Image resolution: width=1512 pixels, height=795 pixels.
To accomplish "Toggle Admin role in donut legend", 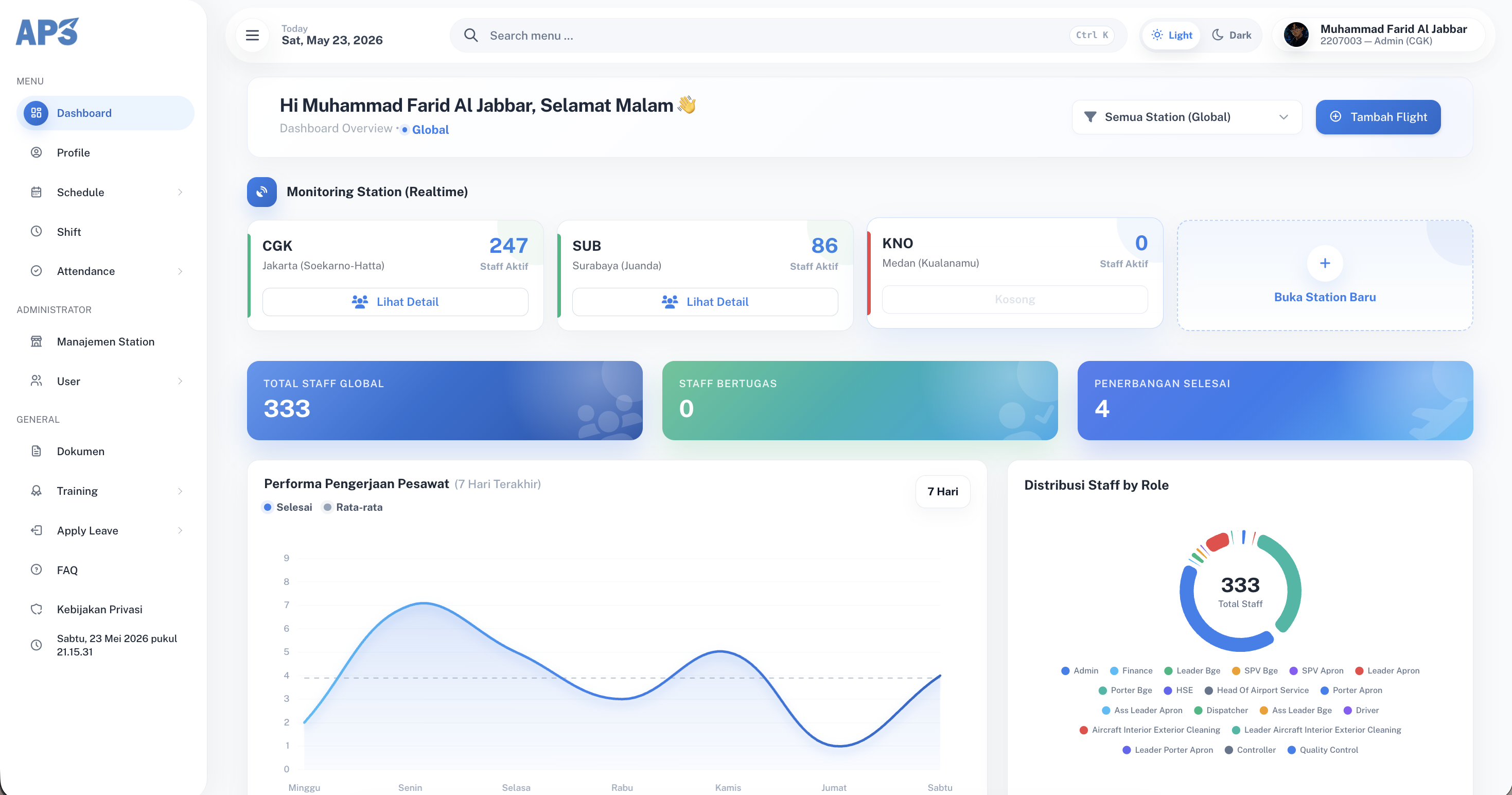I will [x=1080, y=670].
